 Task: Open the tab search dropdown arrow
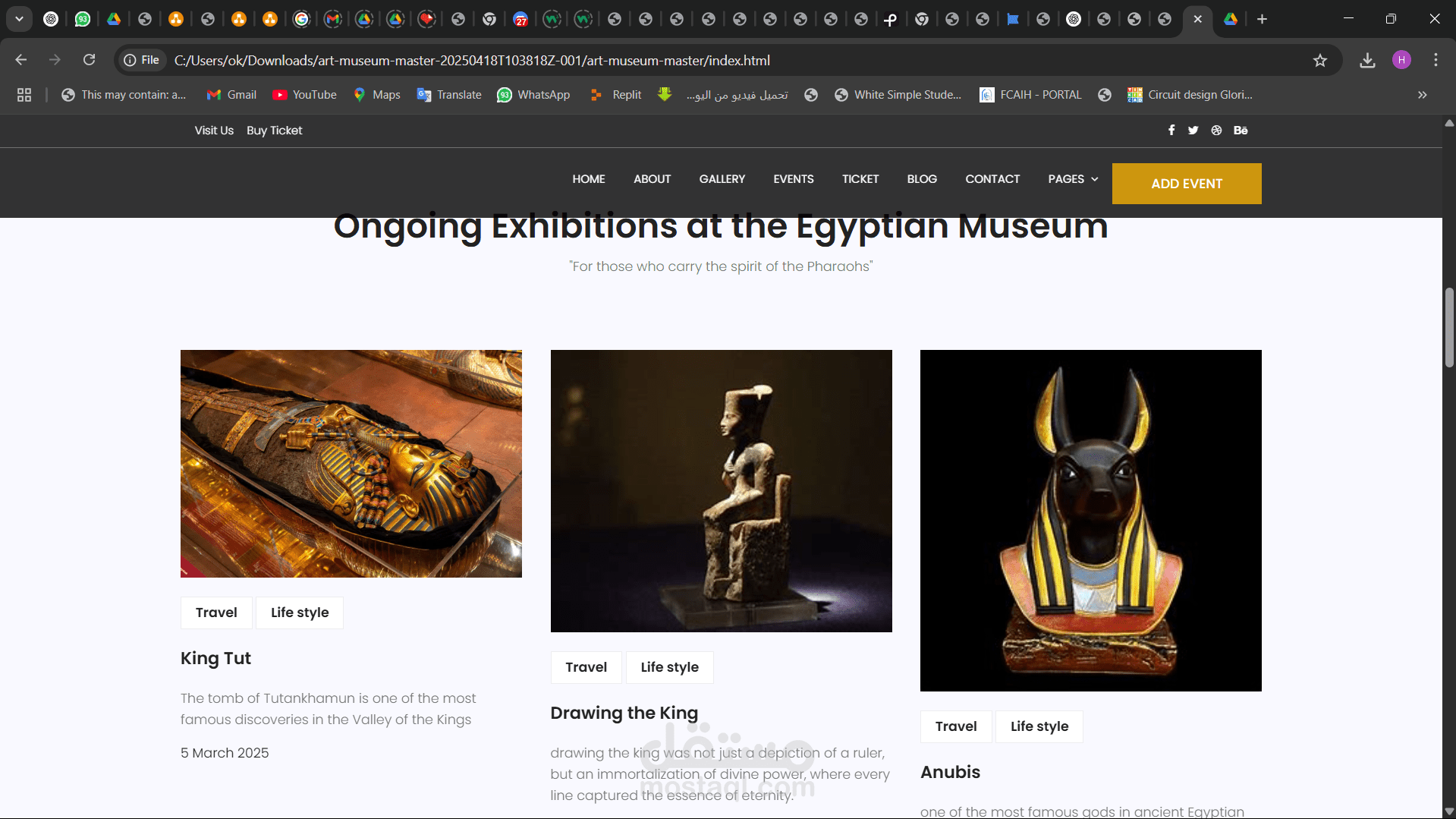(19, 19)
